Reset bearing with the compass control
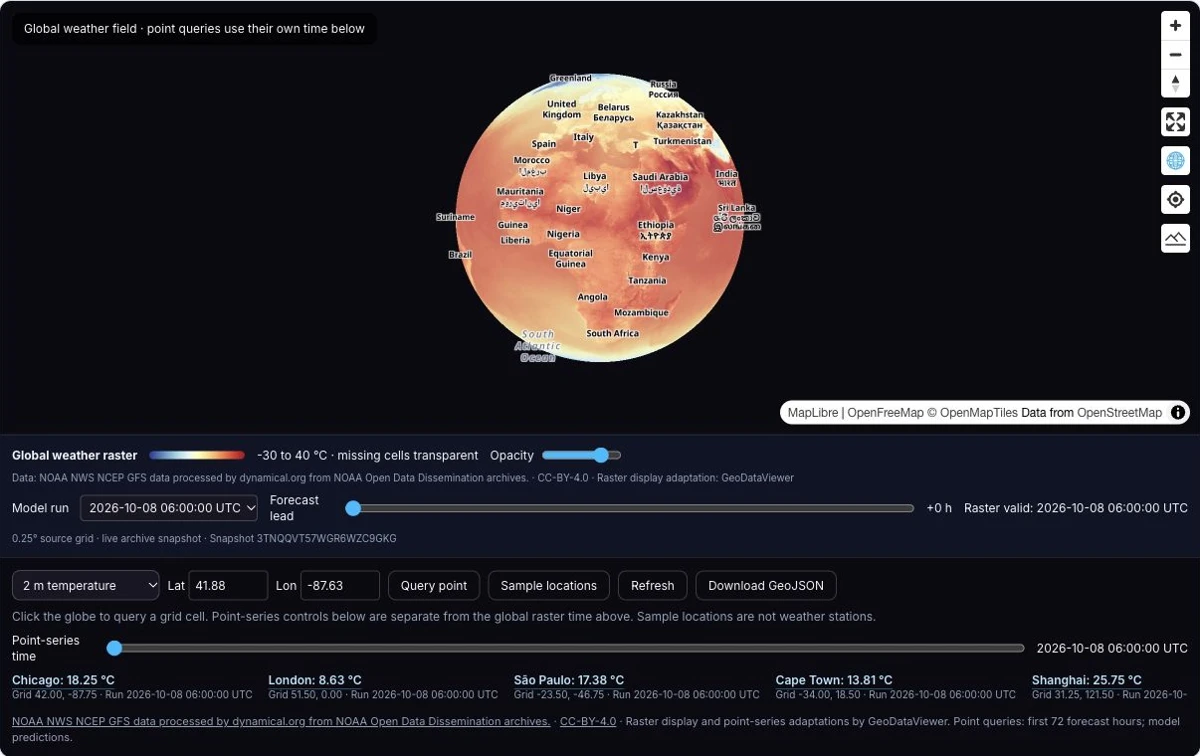Screen dimensions: 1200x756 (x=1175, y=83)
